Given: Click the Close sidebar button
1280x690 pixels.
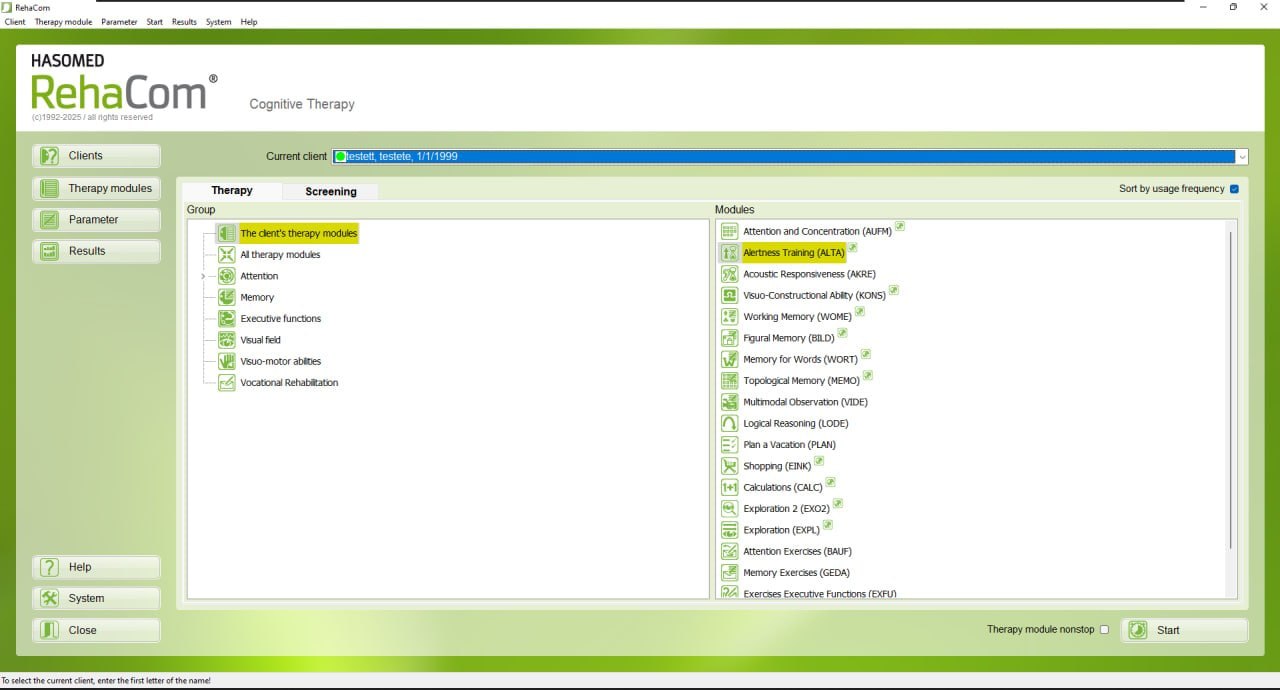Looking at the screenshot, I should [x=97, y=630].
